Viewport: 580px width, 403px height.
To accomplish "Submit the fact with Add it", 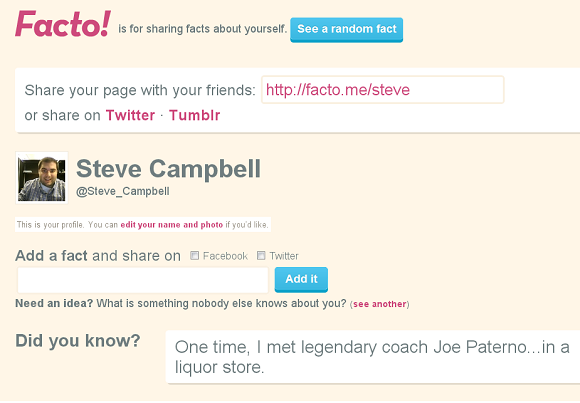I will pos(301,279).
